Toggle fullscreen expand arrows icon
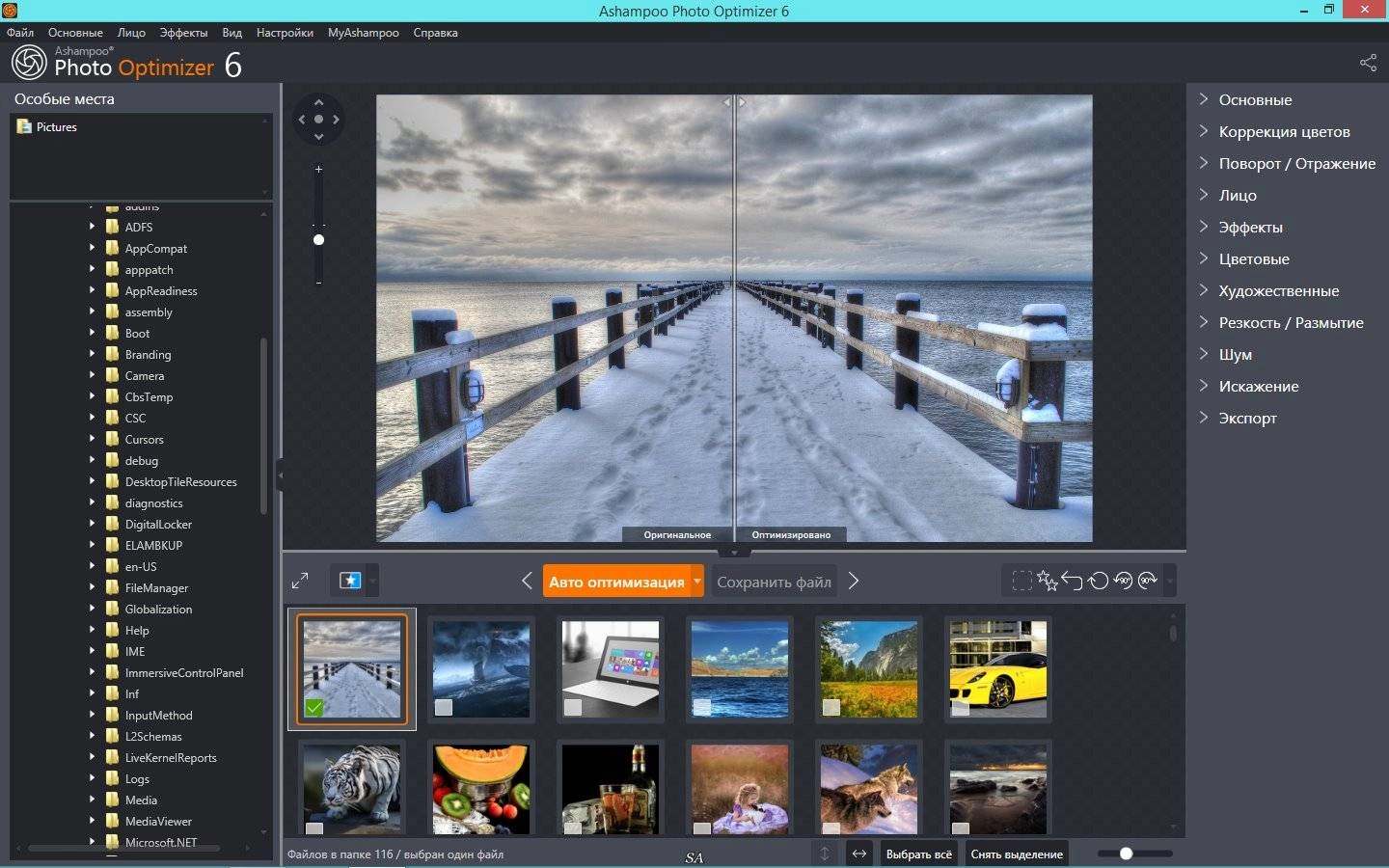Image resolution: width=1389 pixels, height=868 pixels. (x=300, y=581)
